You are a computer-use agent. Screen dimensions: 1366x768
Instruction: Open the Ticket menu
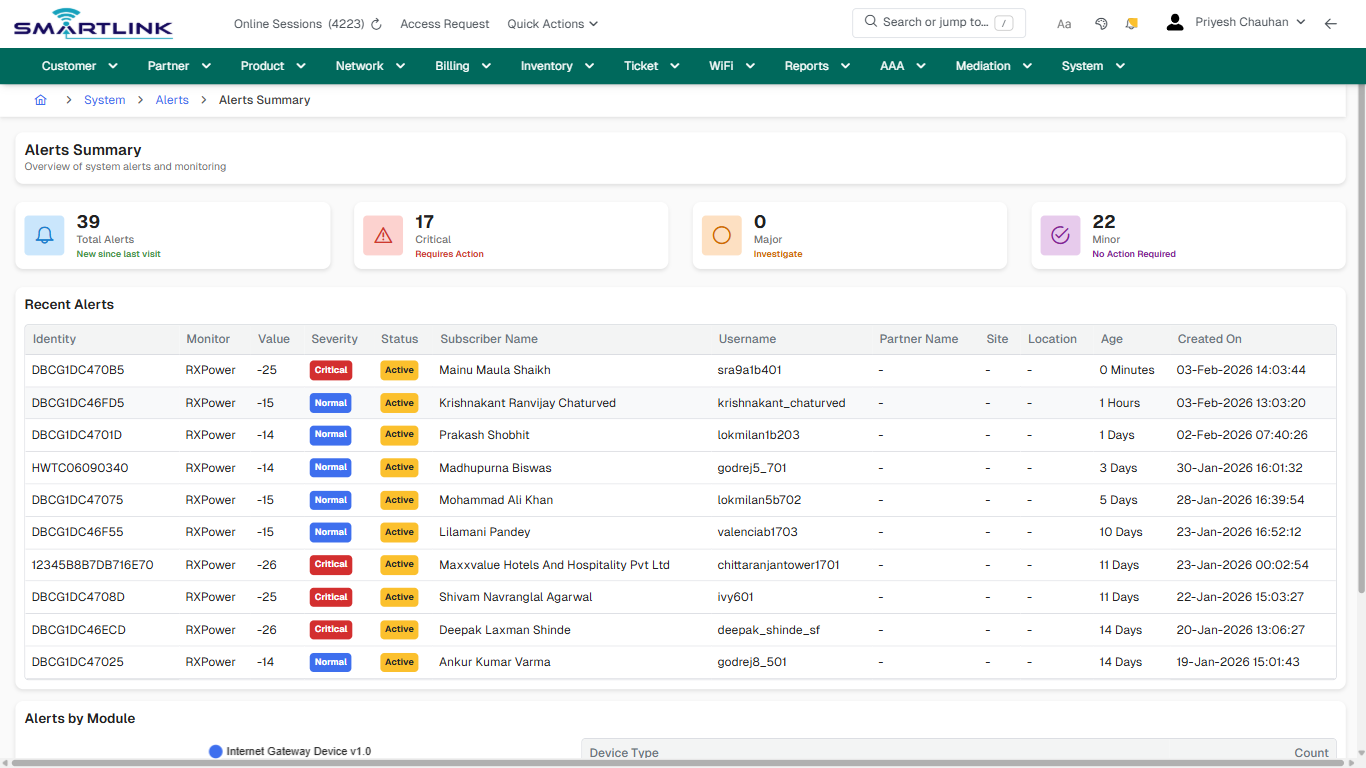(x=650, y=65)
